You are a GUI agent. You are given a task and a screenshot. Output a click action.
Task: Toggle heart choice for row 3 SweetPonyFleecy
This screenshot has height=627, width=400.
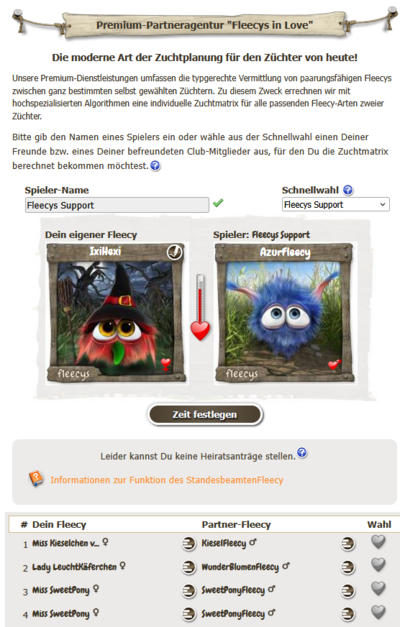tap(378, 589)
